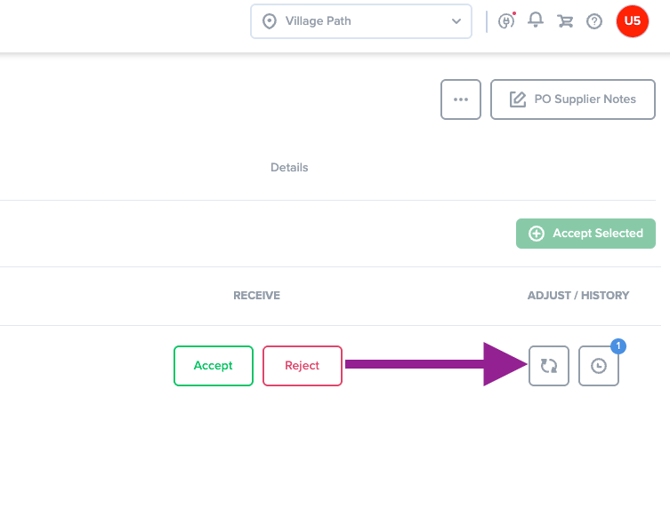The width and height of the screenshot is (670, 508).
Task: Click the ADJUST / HISTORY column header
Action: coord(578,295)
